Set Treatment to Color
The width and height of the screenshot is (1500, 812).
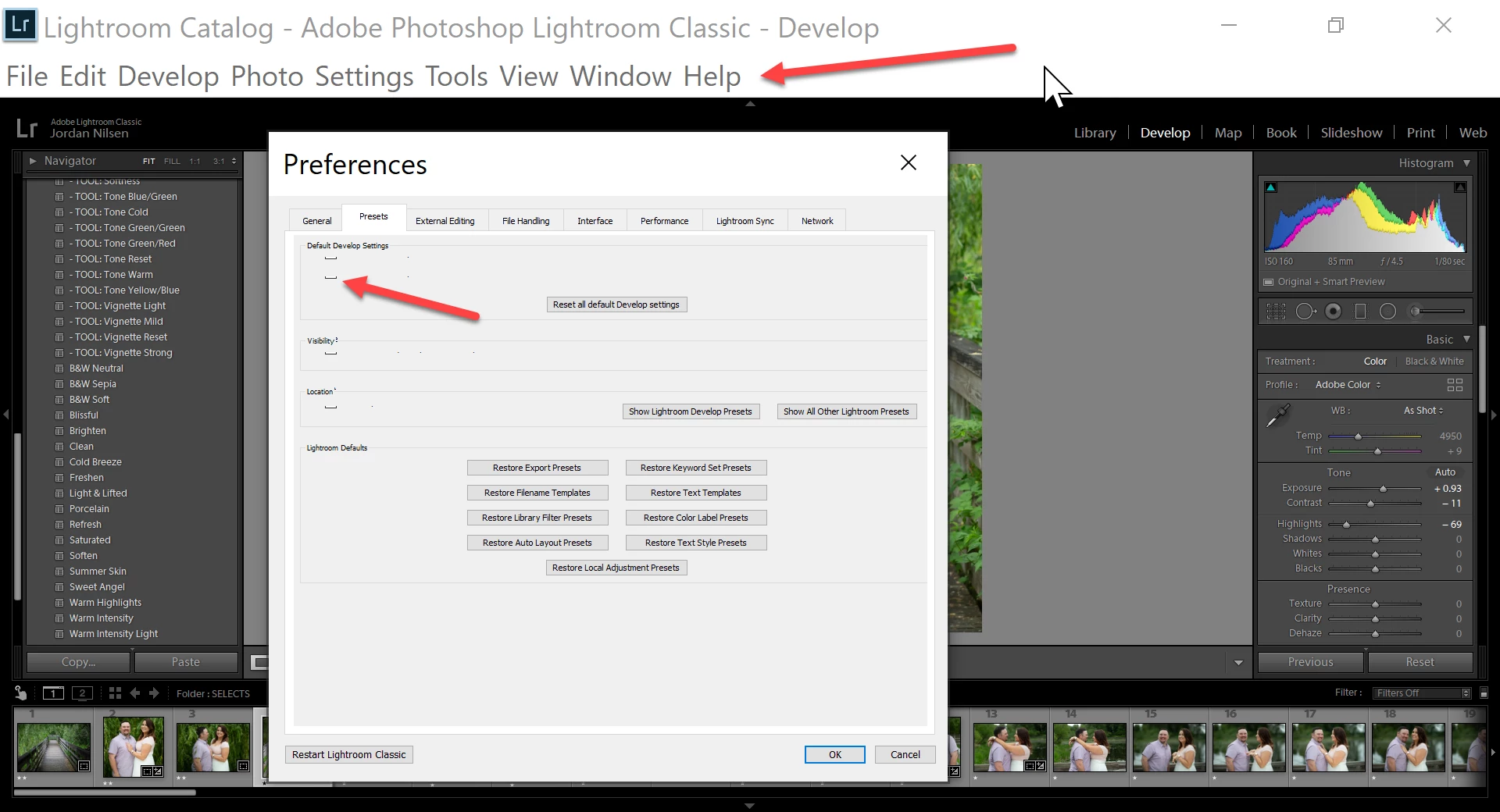[1375, 361]
